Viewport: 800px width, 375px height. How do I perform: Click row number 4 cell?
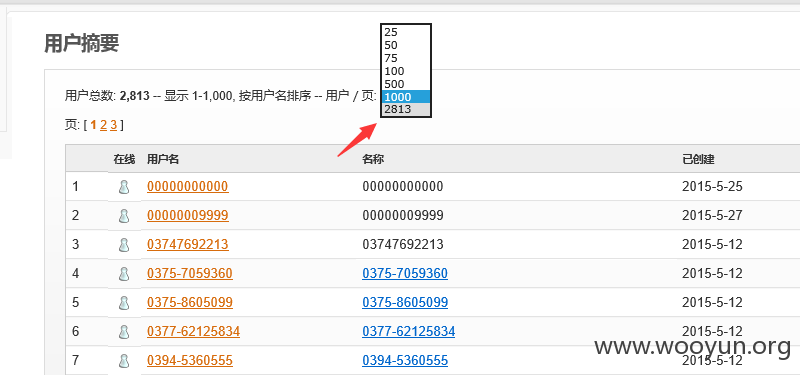tap(76, 274)
